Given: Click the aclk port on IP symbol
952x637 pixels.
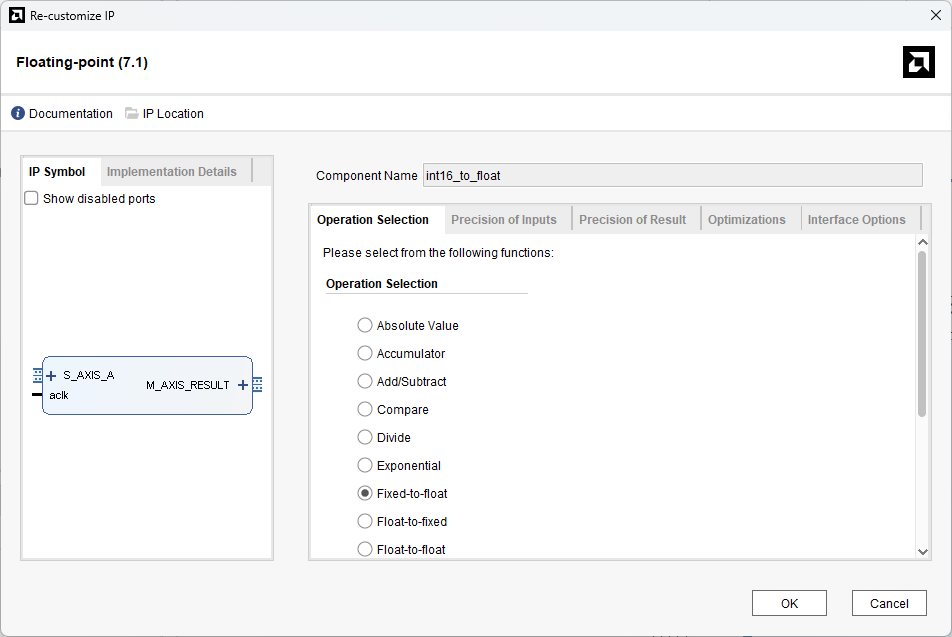Looking at the screenshot, I should click(x=59, y=395).
